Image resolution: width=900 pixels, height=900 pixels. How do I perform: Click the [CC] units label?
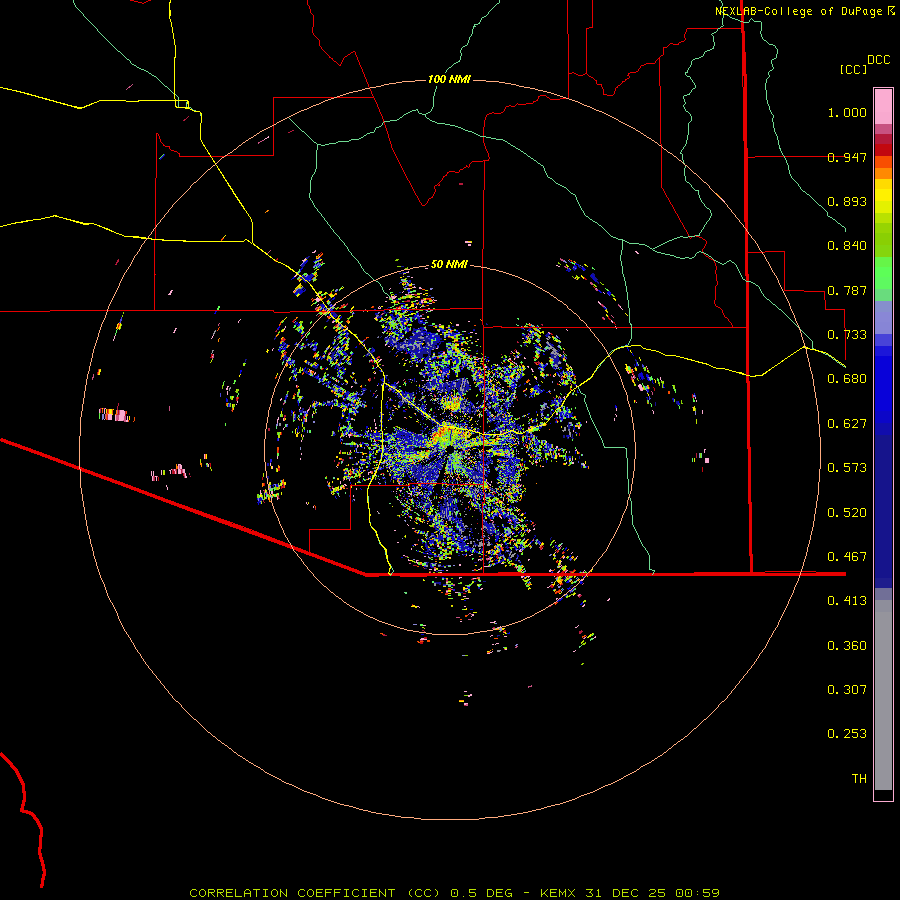point(853,69)
